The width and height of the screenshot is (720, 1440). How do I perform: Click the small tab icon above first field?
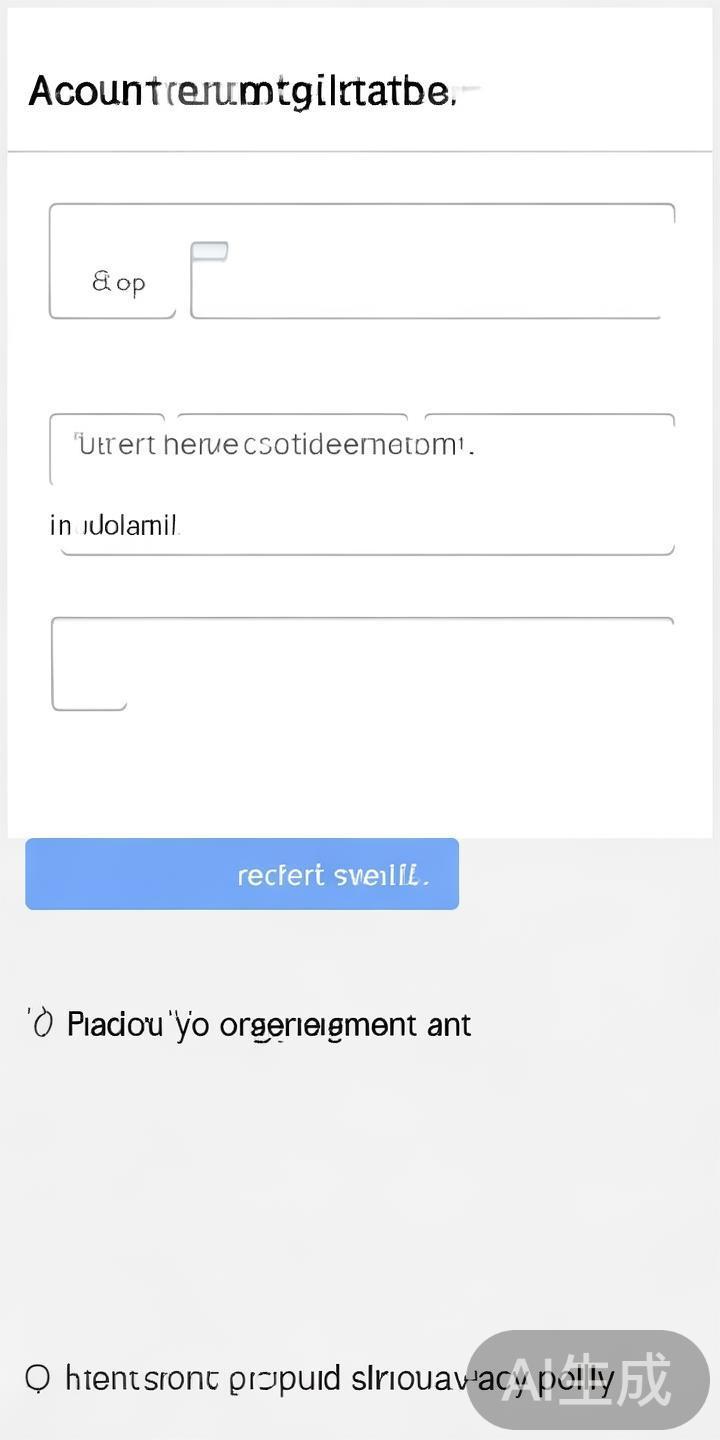[209, 251]
